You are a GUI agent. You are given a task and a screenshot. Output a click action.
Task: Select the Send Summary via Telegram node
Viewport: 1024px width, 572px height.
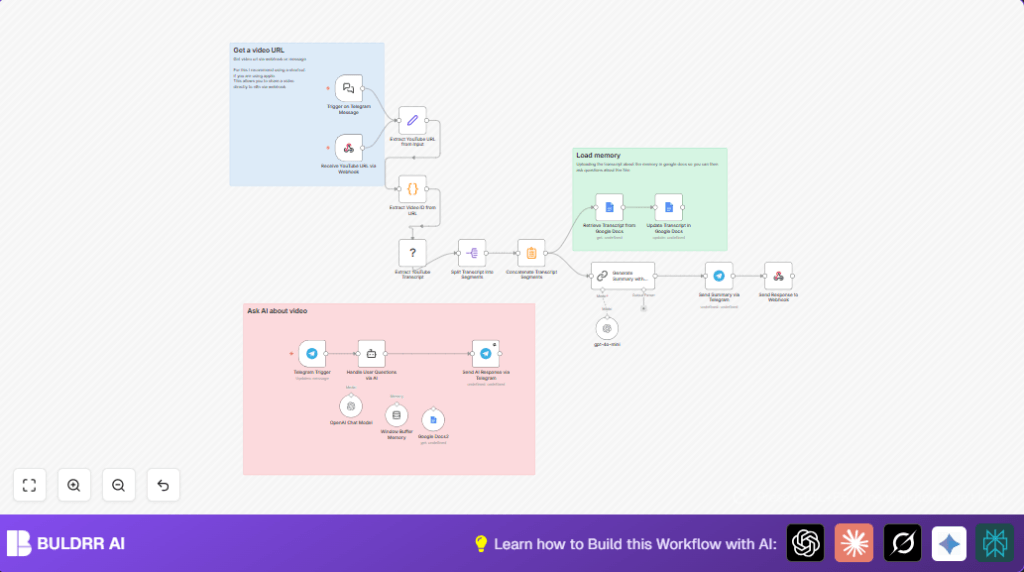coord(718,276)
